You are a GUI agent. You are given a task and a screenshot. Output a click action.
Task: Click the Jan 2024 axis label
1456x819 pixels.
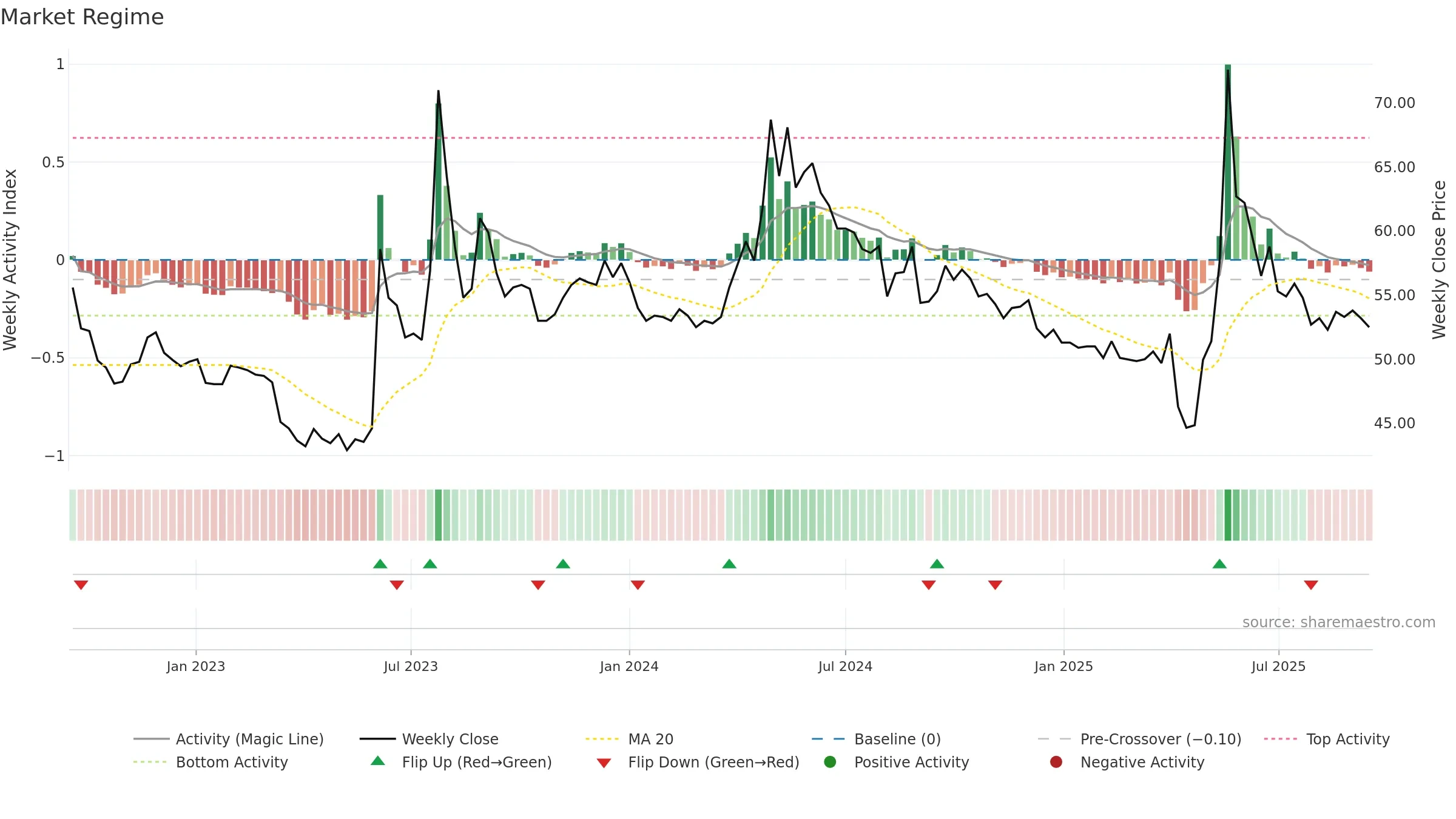tap(629, 666)
